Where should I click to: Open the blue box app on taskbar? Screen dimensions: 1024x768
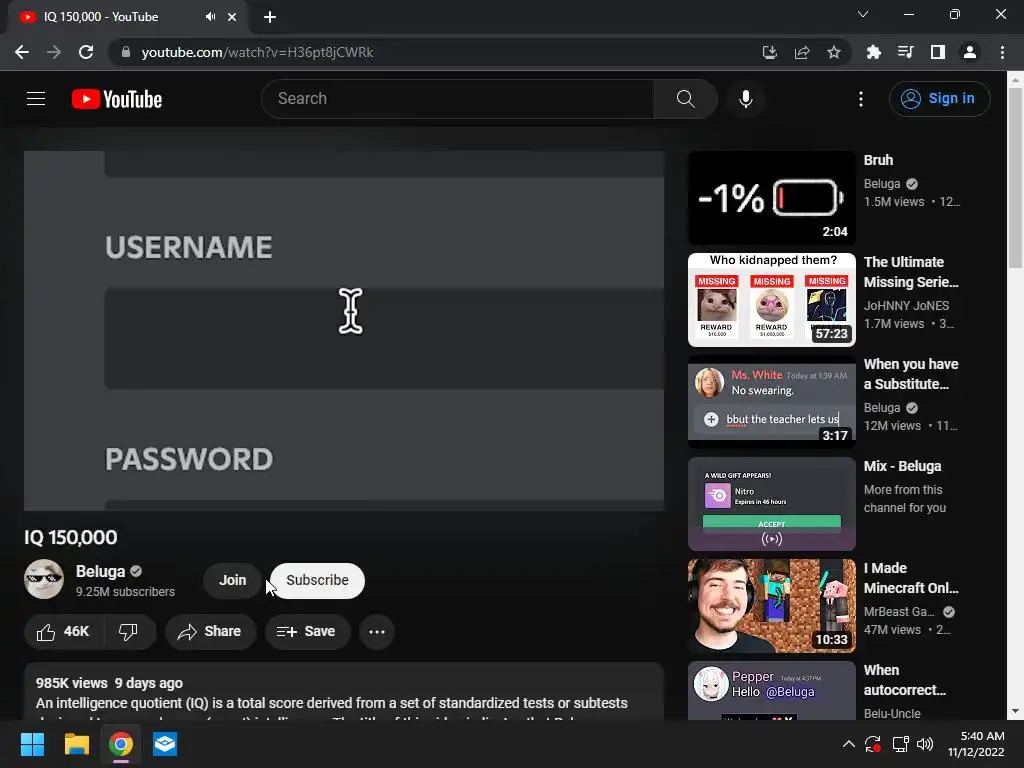165,744
